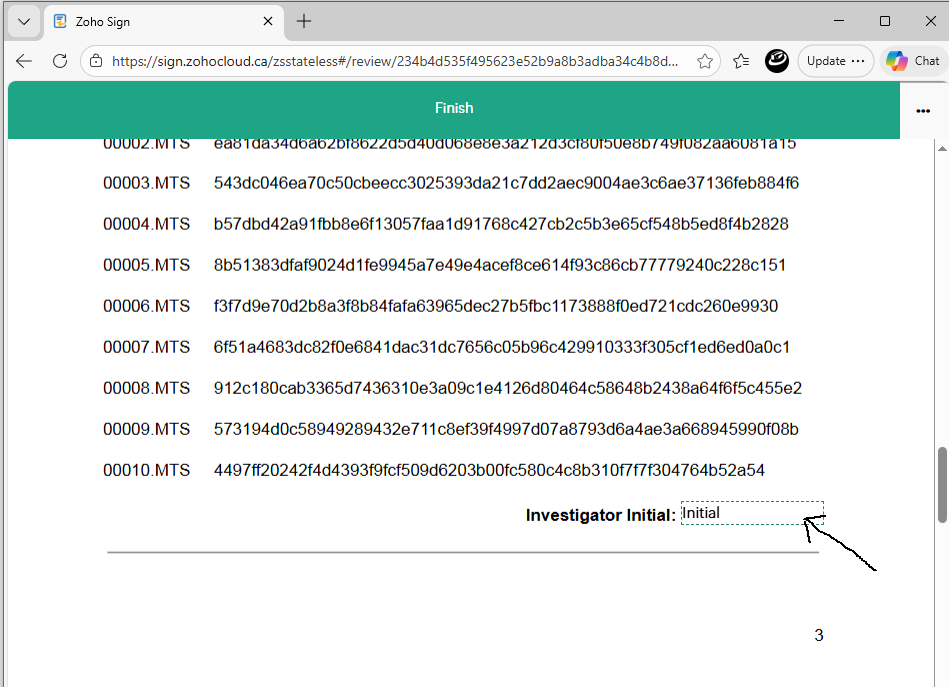Image resolution: width=949 pixels, height=687 pixels.
Task: Reload the page with the refresh icon
Action: (59, 61)
